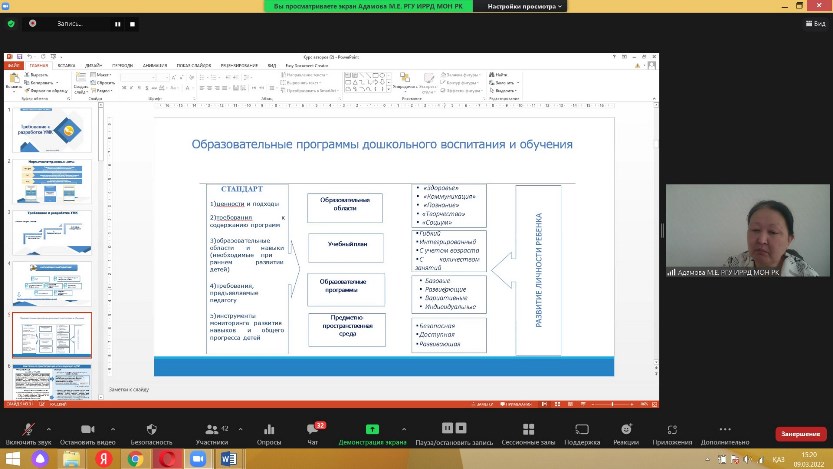Click the green Демонстрация экрана share button
The image size is (833, 469).
(x=372, y=430)
